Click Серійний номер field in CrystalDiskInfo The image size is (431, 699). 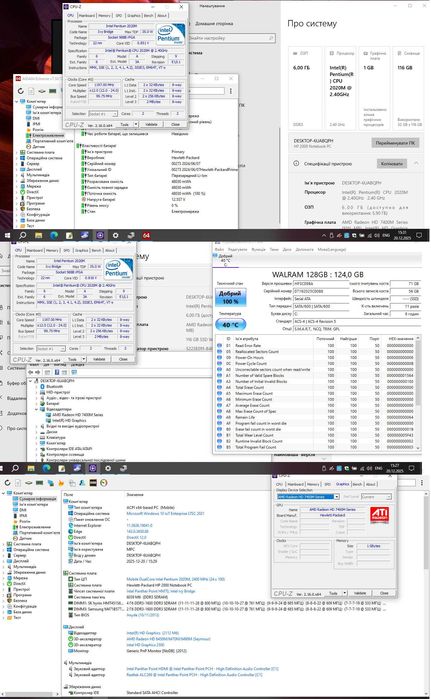coord(321,291)
